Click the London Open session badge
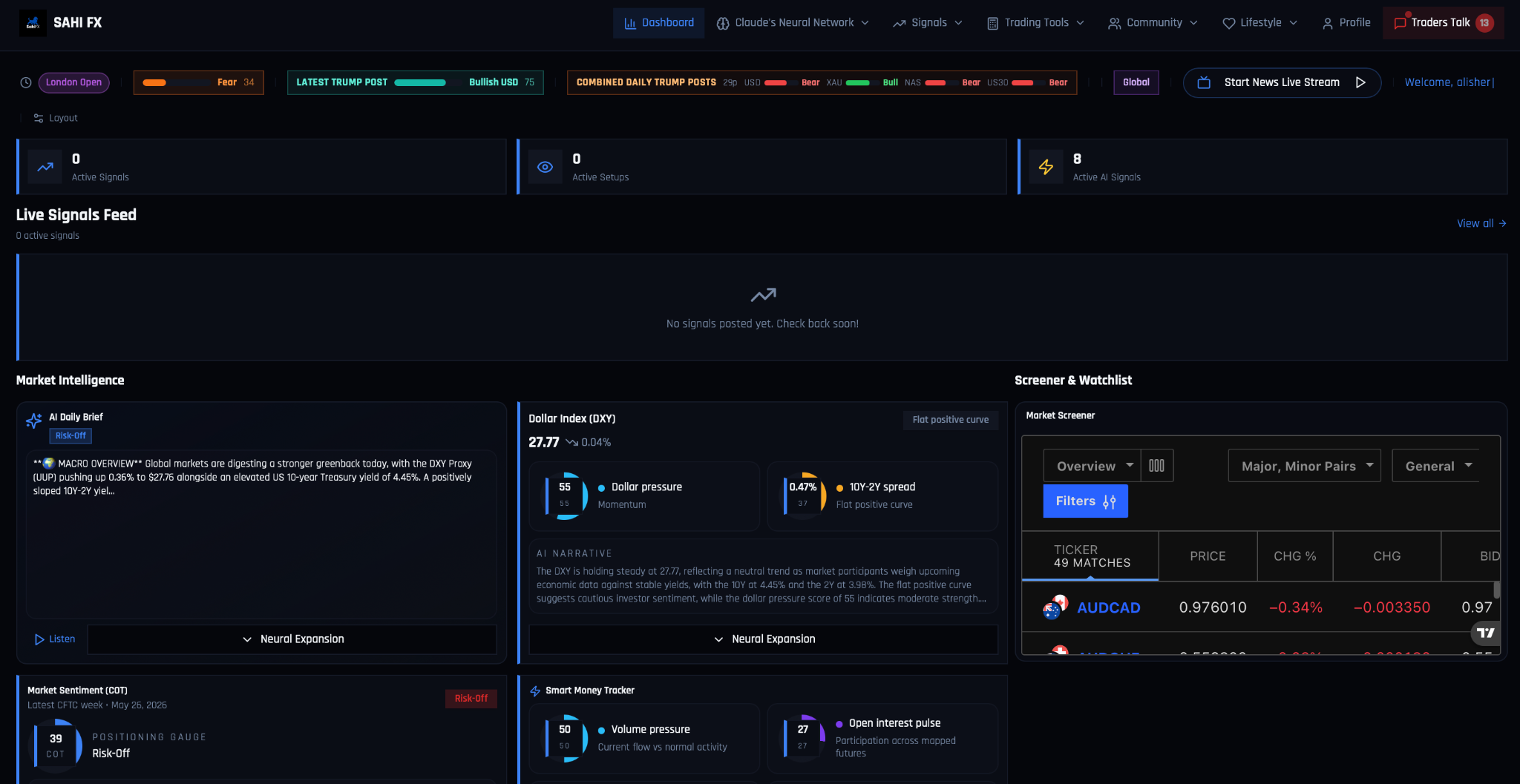1520x784 pixels. (73, 82)
